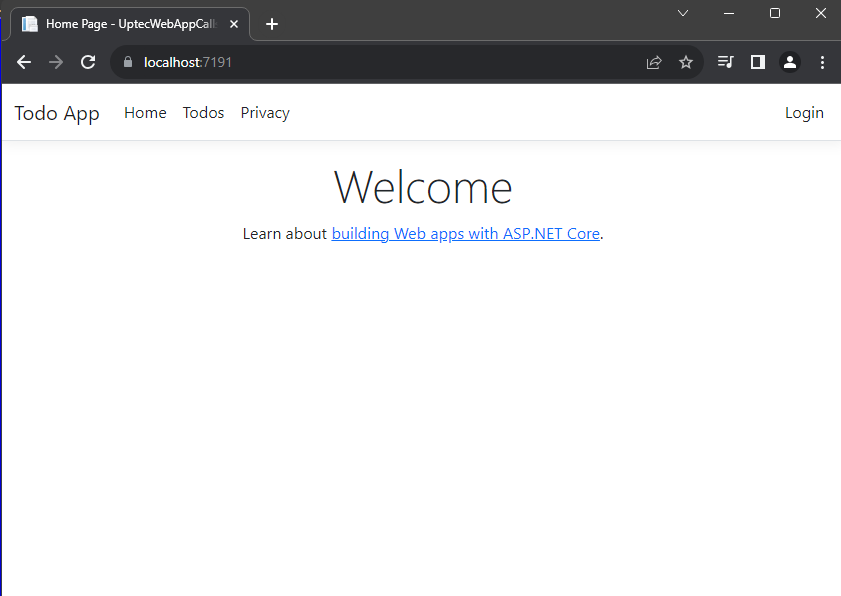Share this page using the share icon
This screenshot has height=596, width=841.
[x=654, y=62]
